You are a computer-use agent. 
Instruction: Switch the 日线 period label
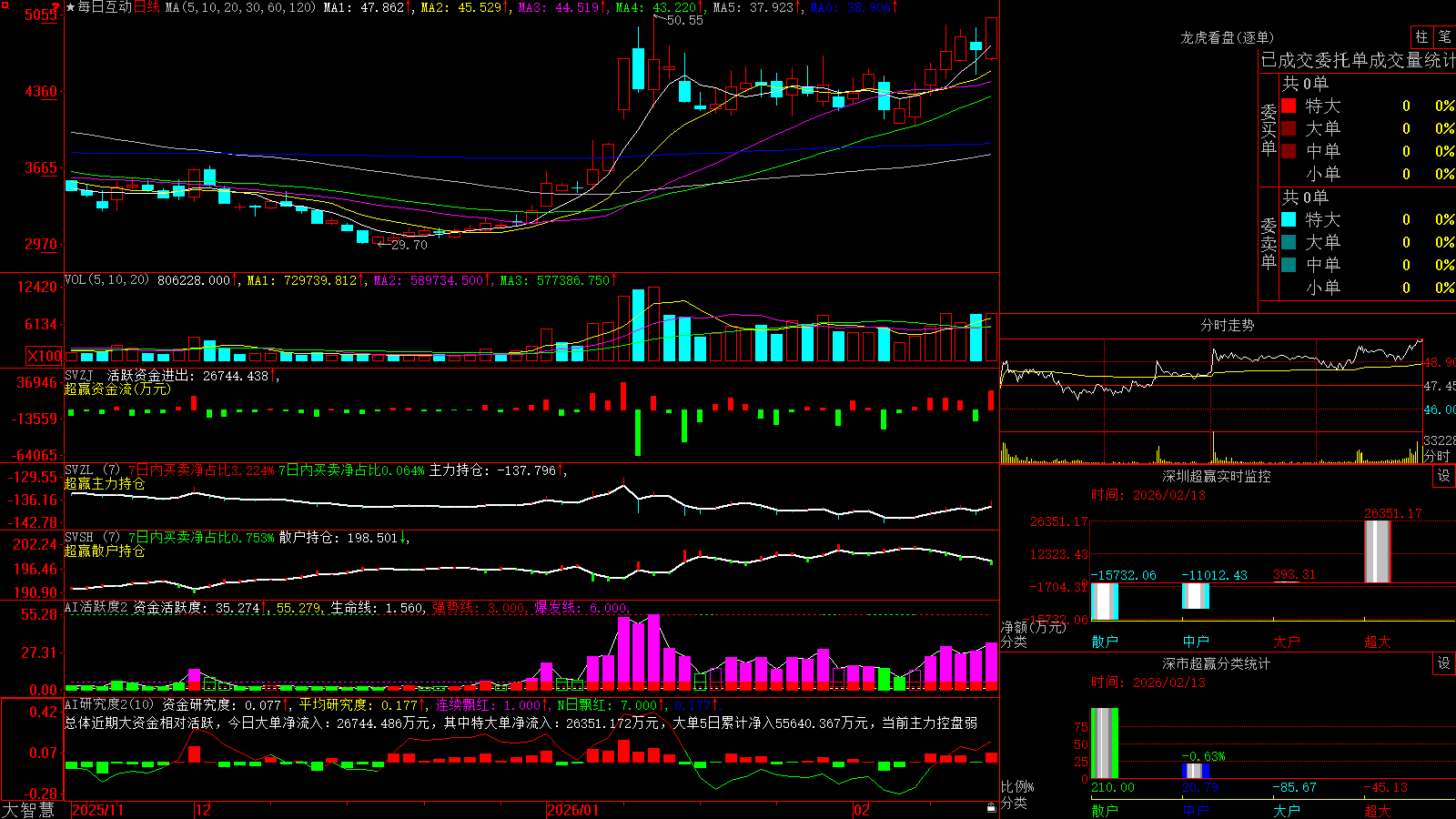(147, 7)
